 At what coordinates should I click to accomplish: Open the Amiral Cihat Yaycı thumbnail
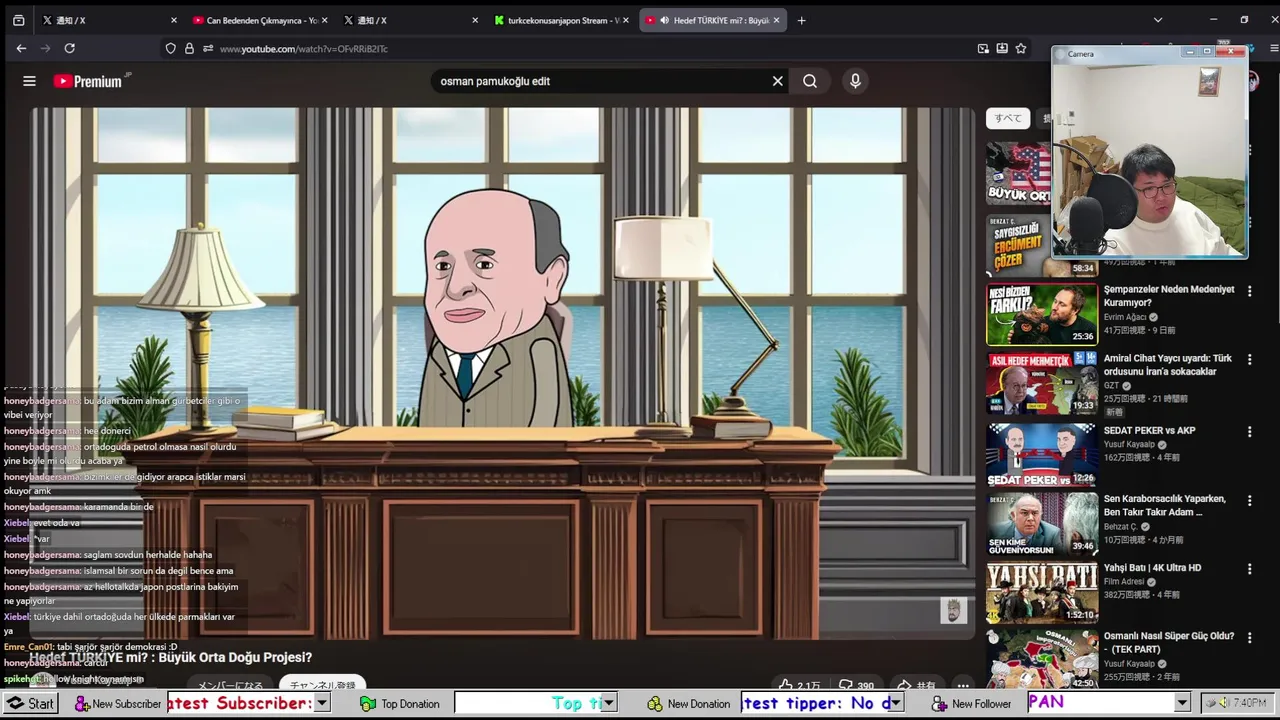point(1042,383)
